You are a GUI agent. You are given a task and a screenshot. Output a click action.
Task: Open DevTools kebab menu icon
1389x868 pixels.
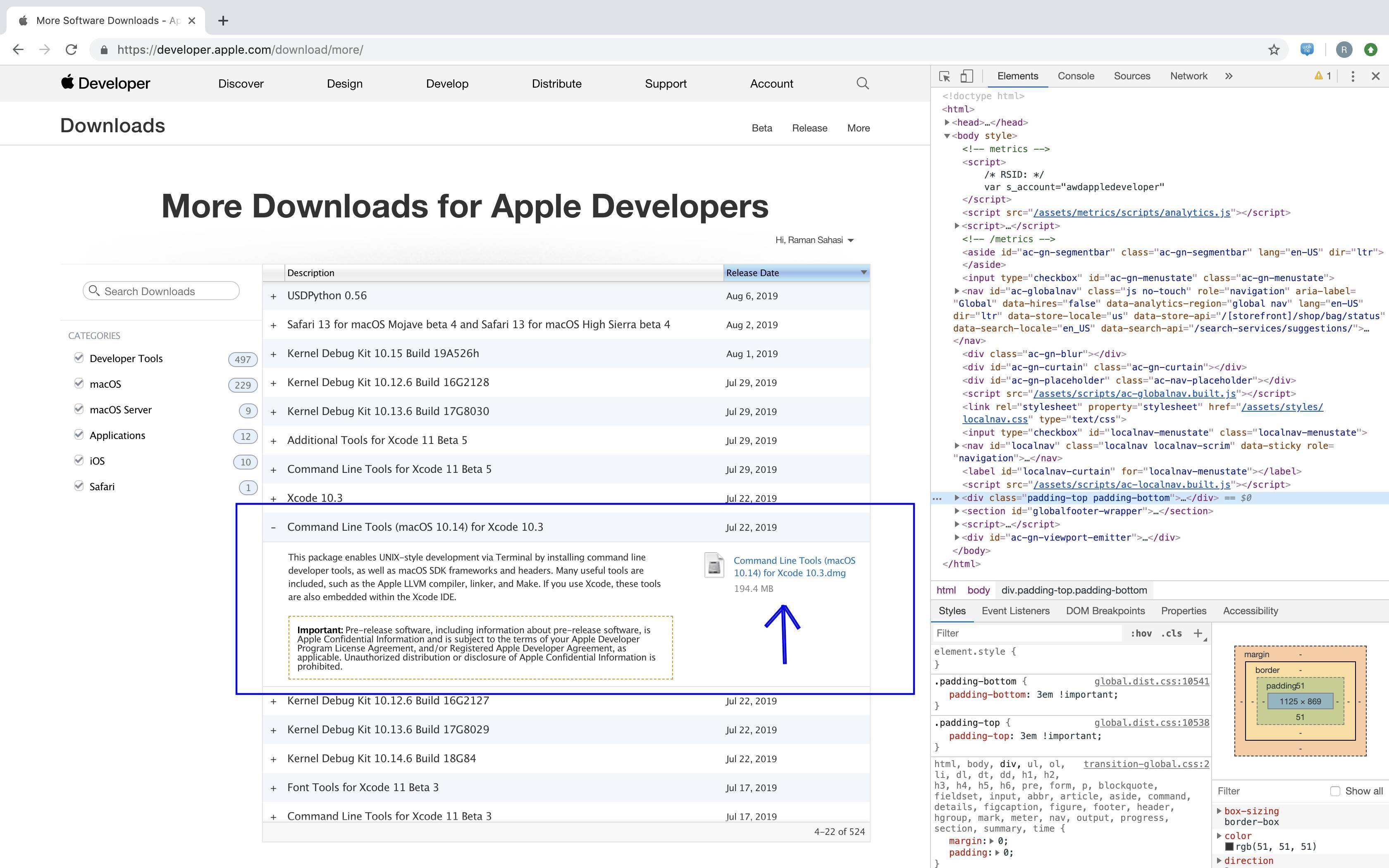pos(1352,76)
